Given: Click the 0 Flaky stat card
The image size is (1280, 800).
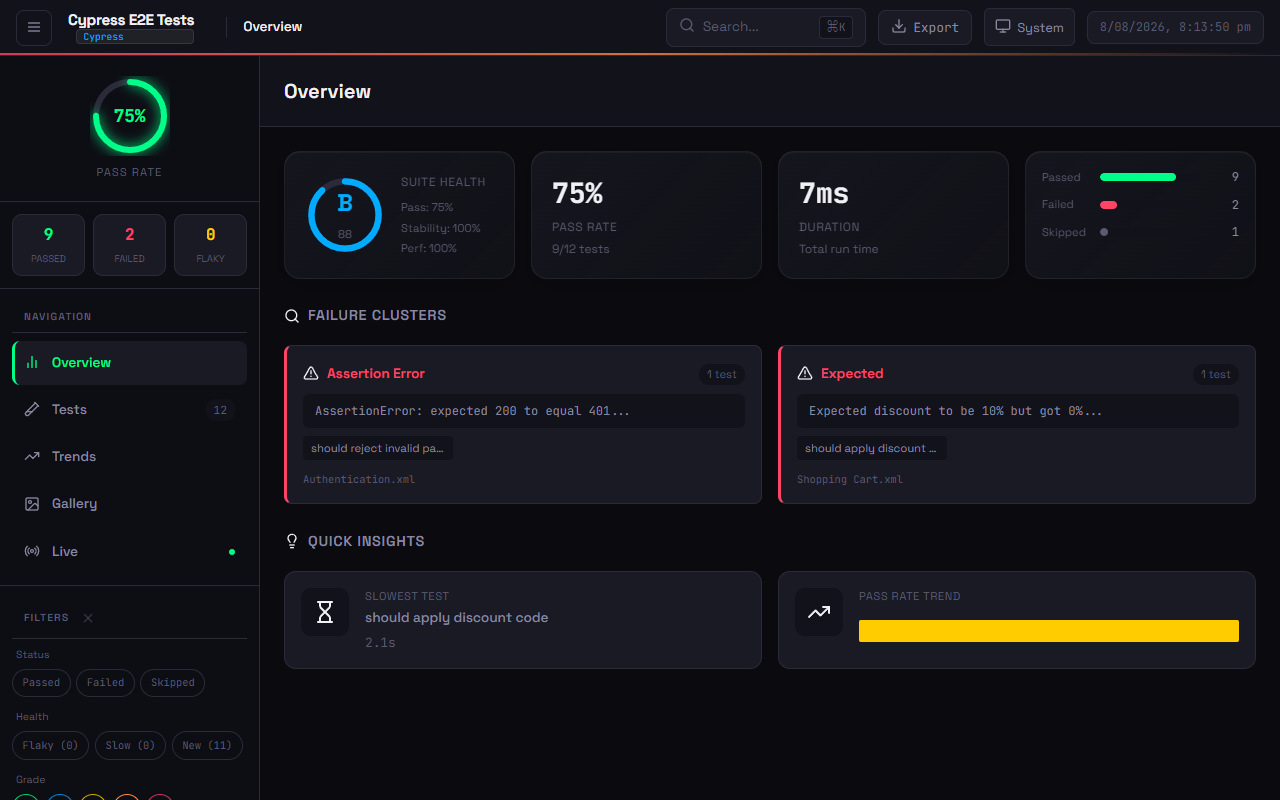Looking at the screenshot, I should click(210, 245).
